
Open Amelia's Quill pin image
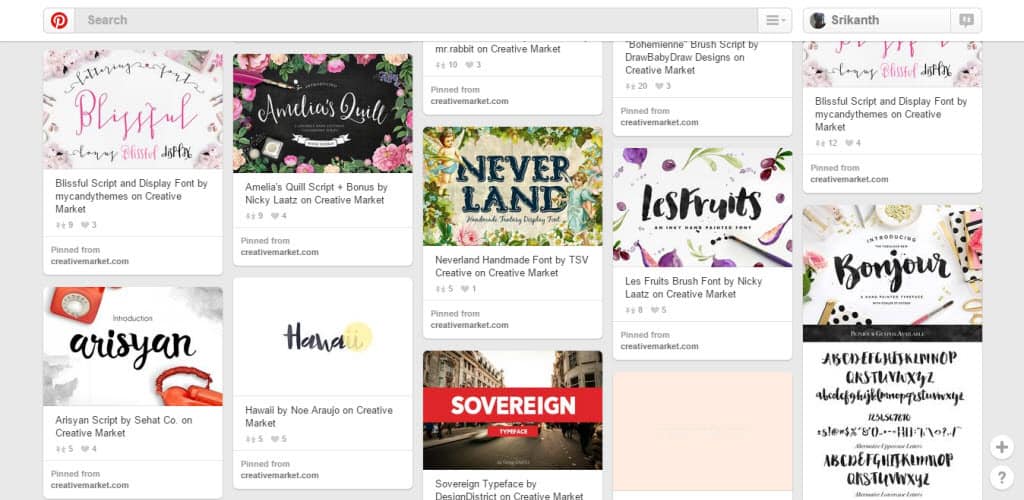click(323, 114)
